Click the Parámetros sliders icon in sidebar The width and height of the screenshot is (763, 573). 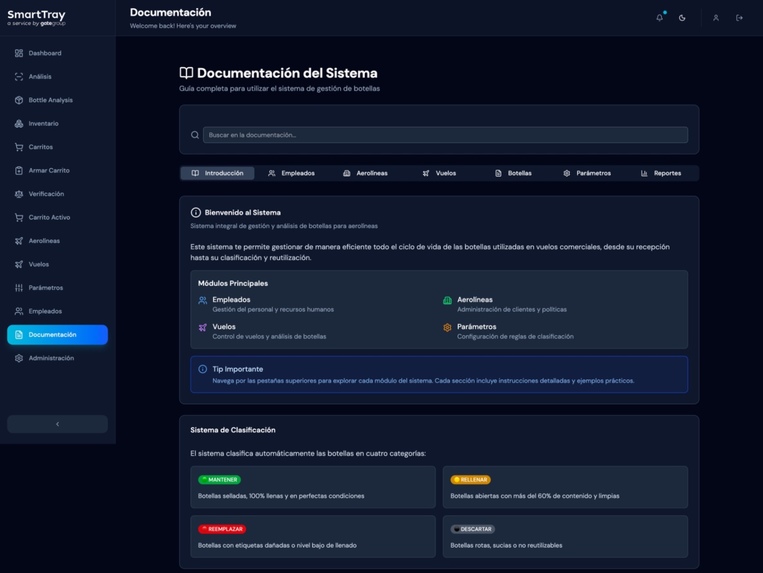tap(19, 287)
